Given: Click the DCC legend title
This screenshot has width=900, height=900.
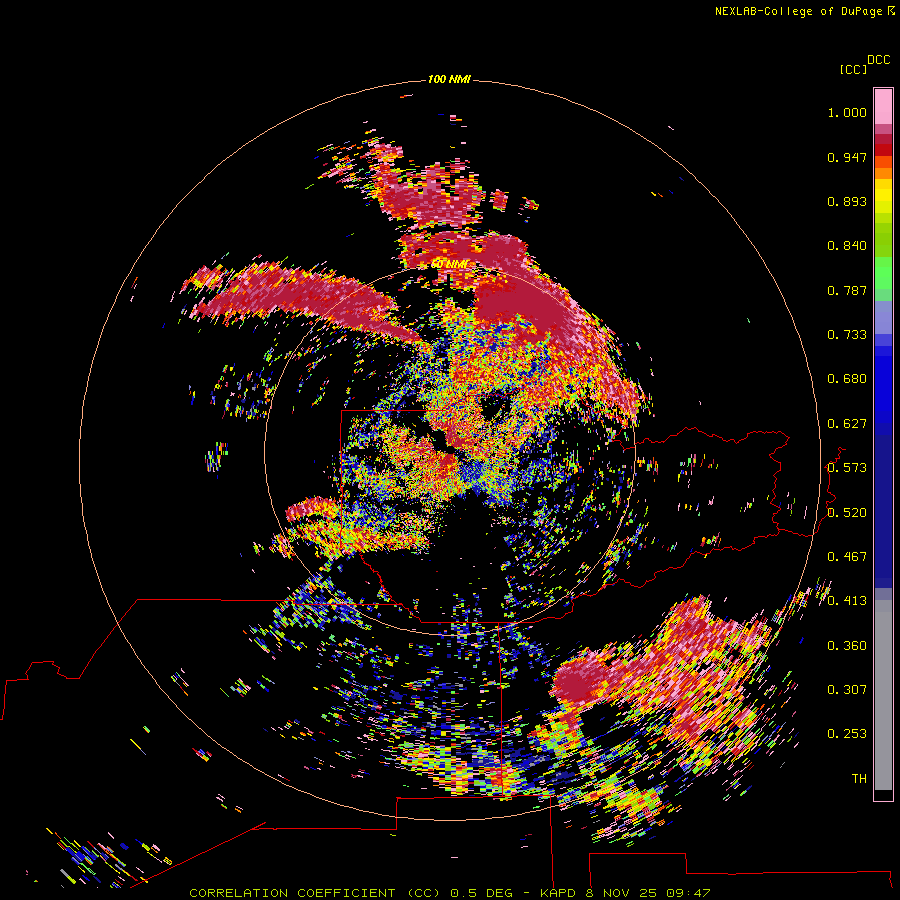Looking at the screenshot, I should coord(878,60).
